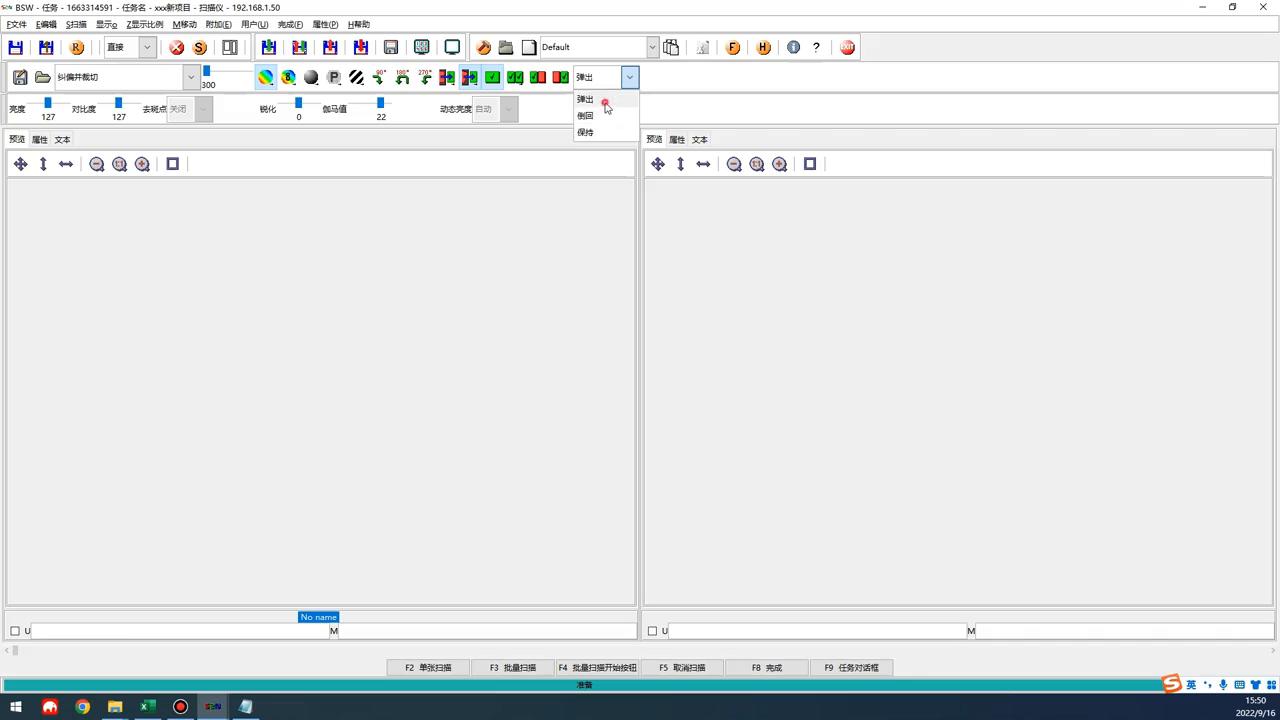Click the grey P mode icon
Screen dimensions: 1280x720
[x=334, y=77]
